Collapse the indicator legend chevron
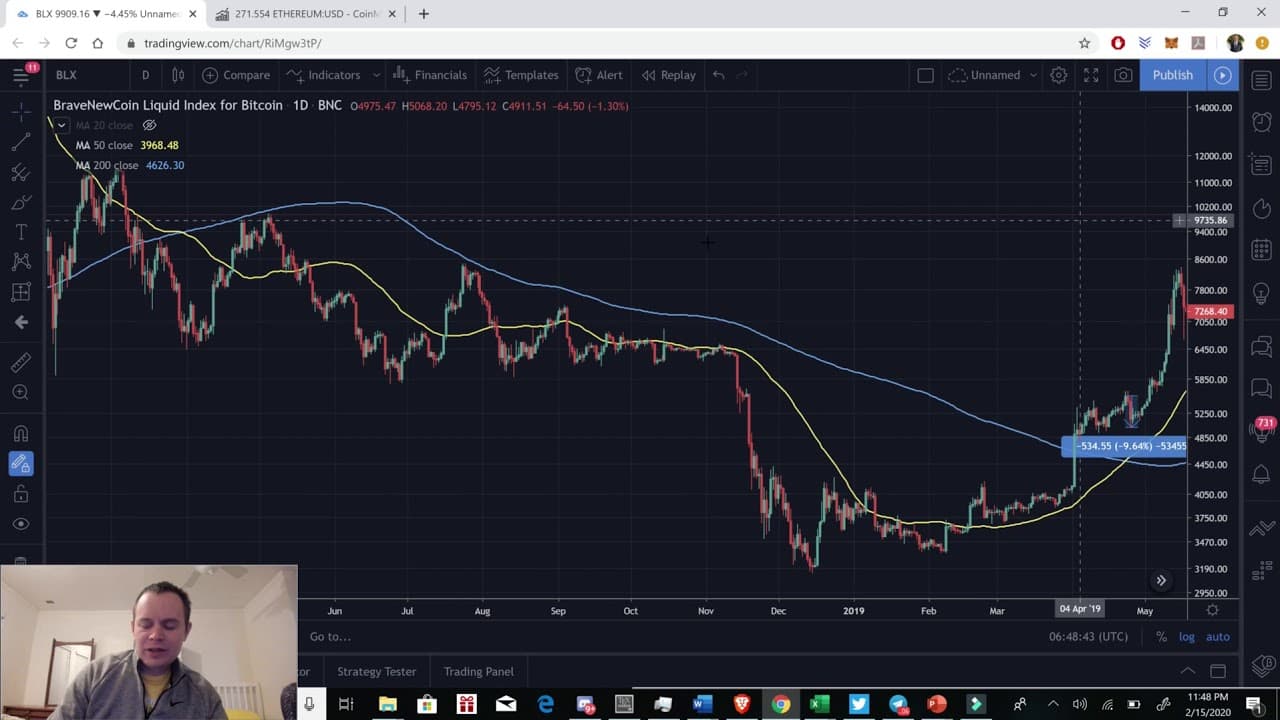This screenshot has height=720, width=1280. click(x=61, y=125)
